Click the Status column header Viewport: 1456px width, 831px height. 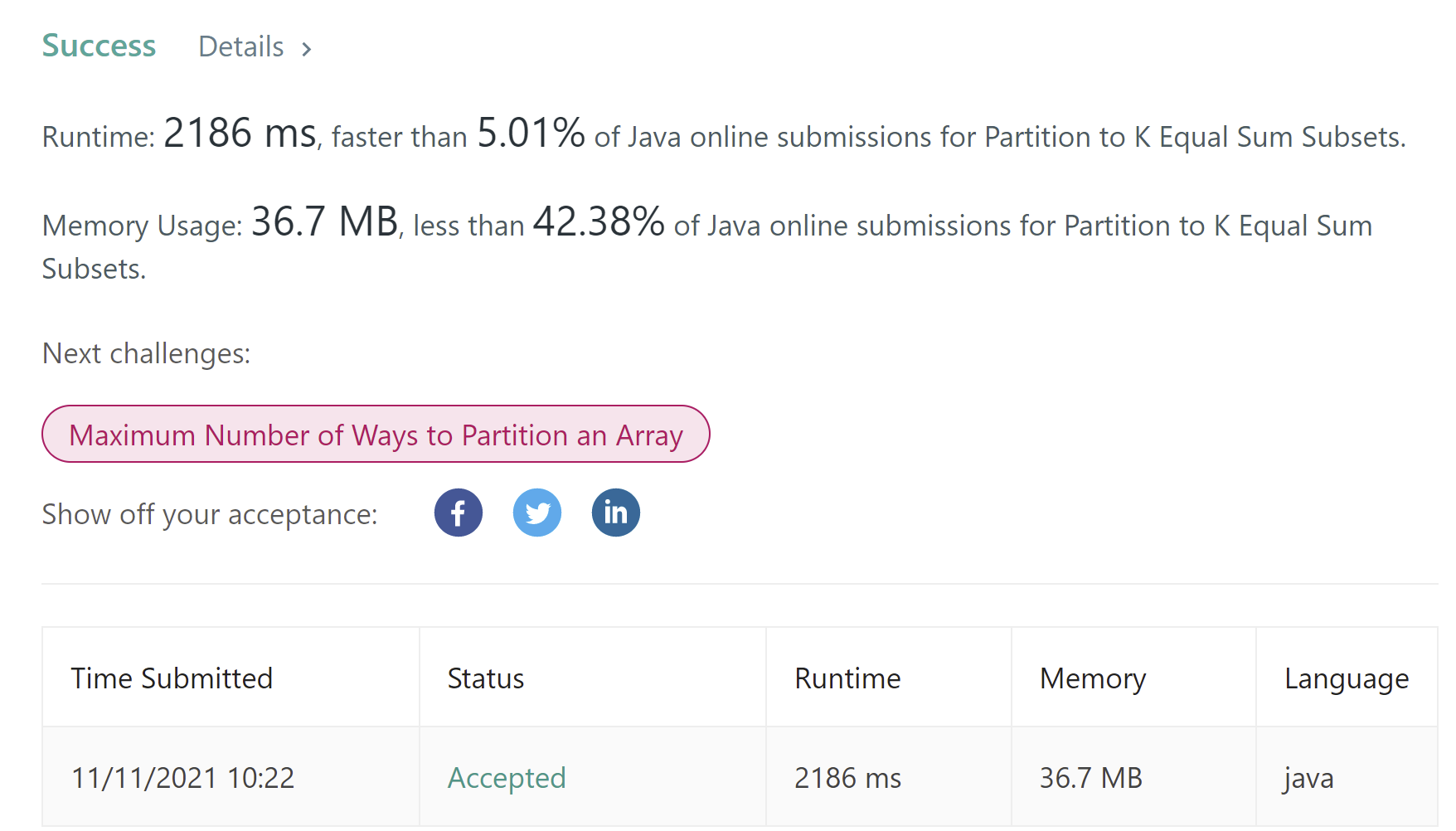486,678
